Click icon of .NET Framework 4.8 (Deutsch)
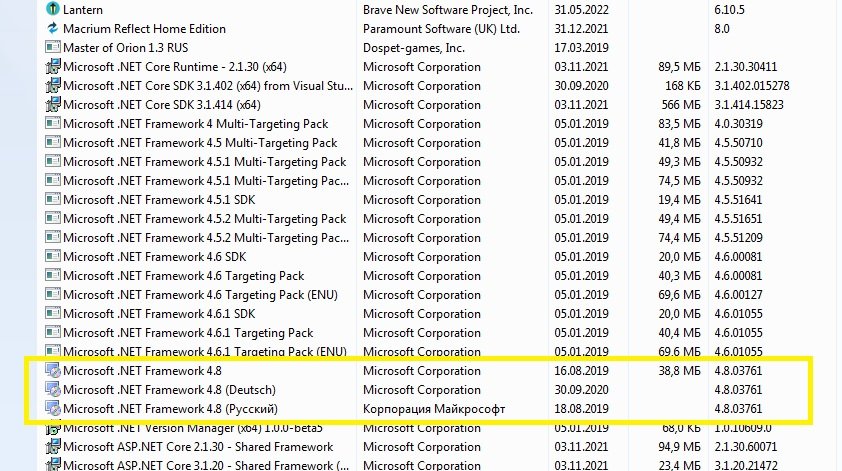This screenshot has width=842, height=471. pyautogui.click(x=53, y=389)
